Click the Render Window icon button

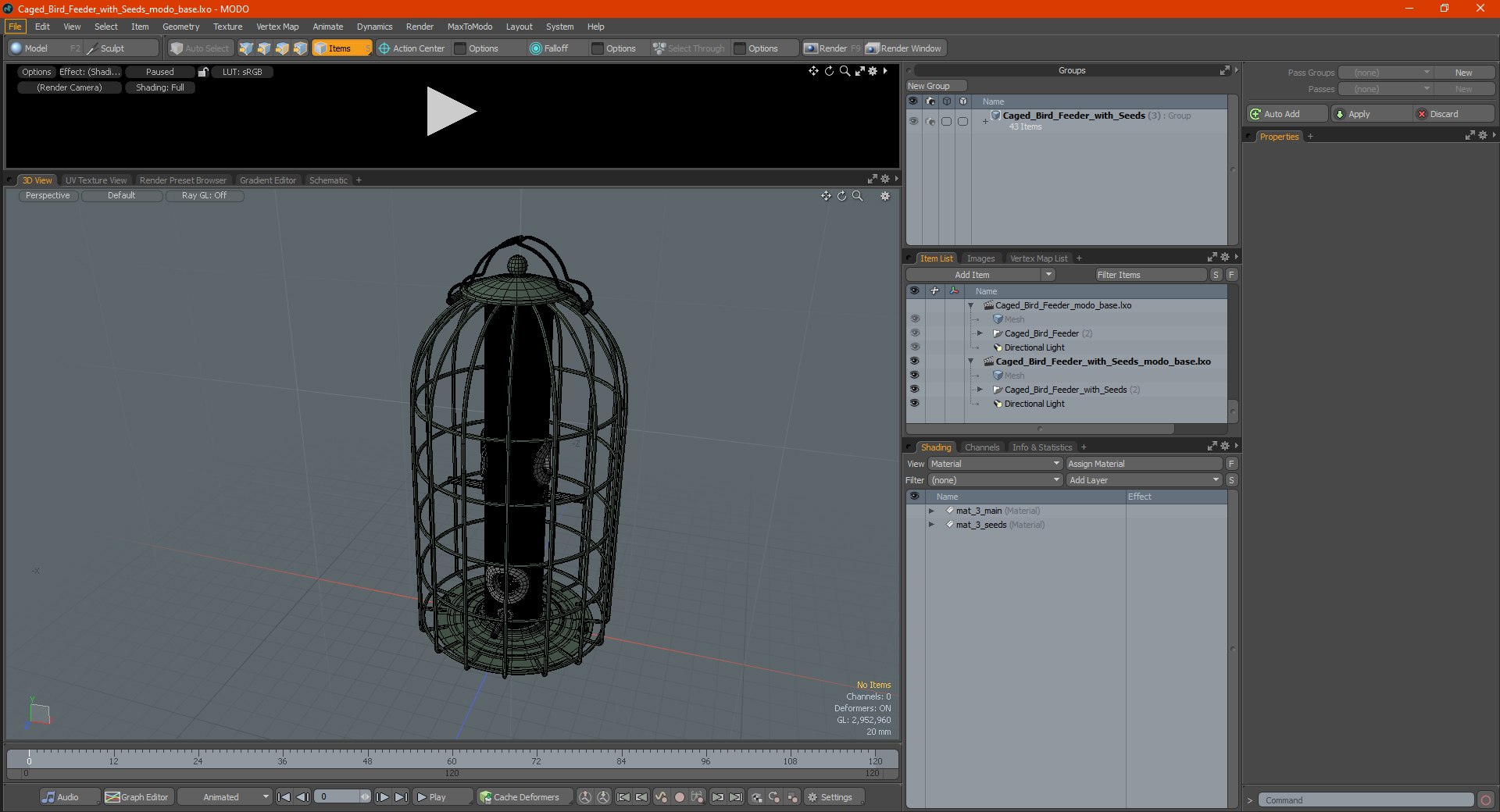904,48
